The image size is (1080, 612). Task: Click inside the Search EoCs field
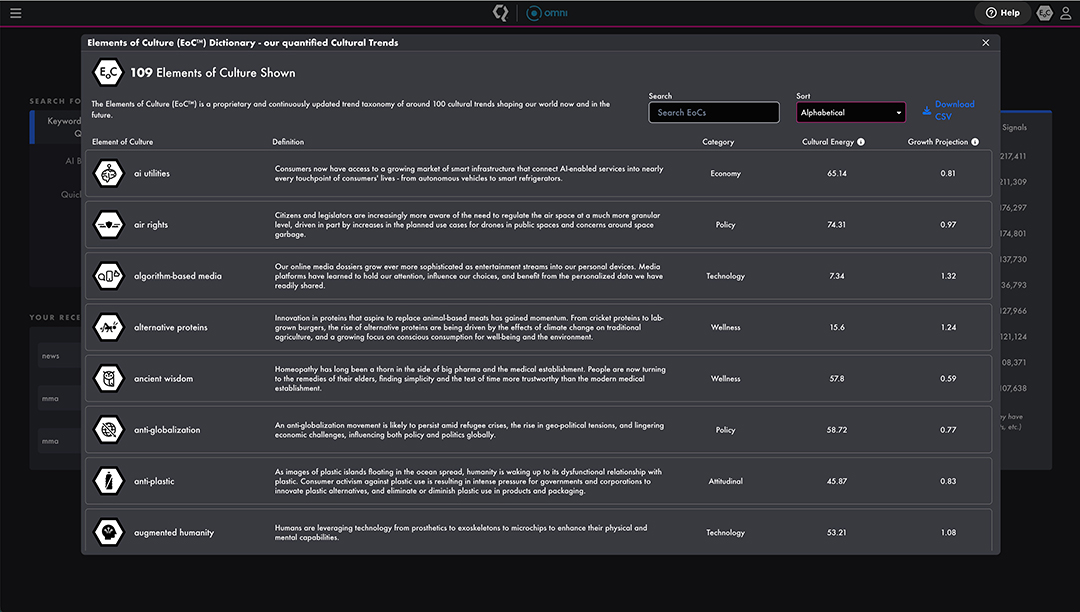click(x=713, y=113)
